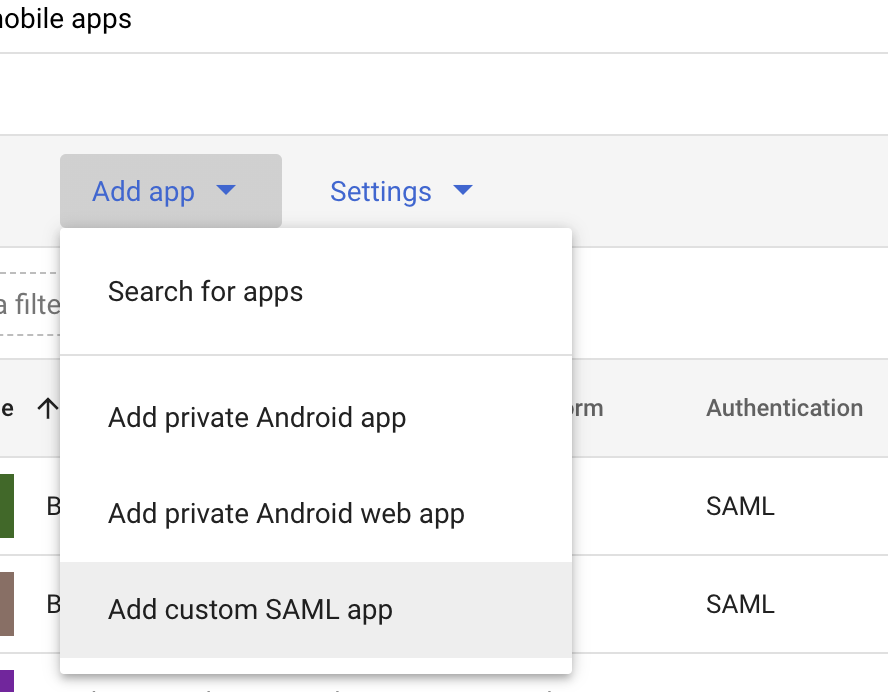Select Add private Android app
Screen dimensions: 888x692
coord(316,418)
